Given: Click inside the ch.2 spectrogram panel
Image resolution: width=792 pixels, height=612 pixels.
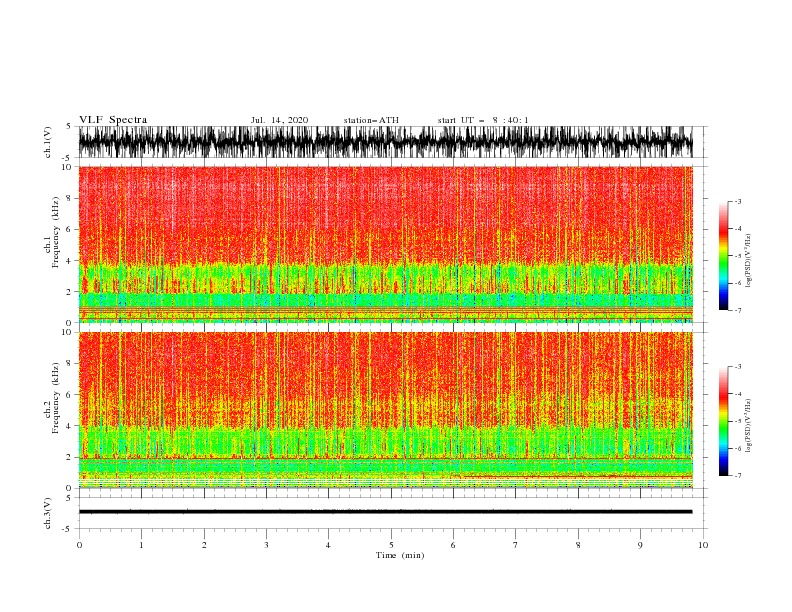Looking at the screenshot, I should (385, 410).
